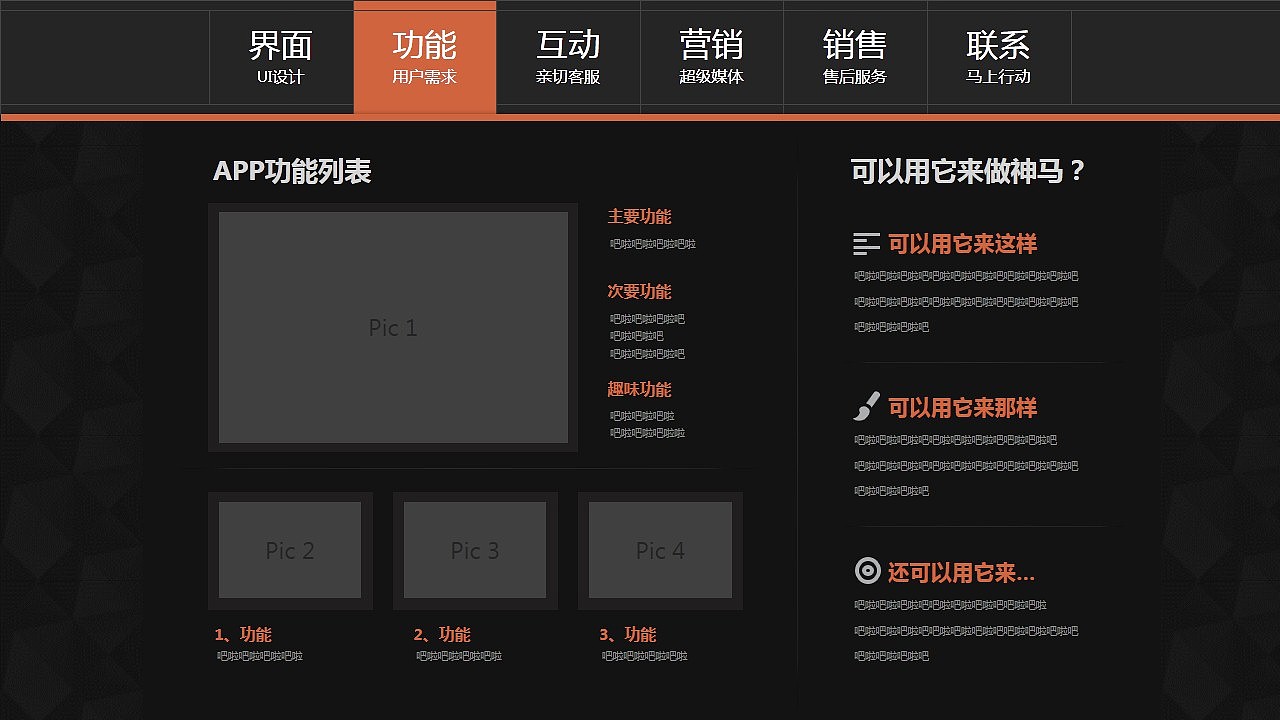1280x720 pixels.
Task: Select the 营销 超级媒体 navigation item
Action: pyautogui.click(x=712, y=58)
